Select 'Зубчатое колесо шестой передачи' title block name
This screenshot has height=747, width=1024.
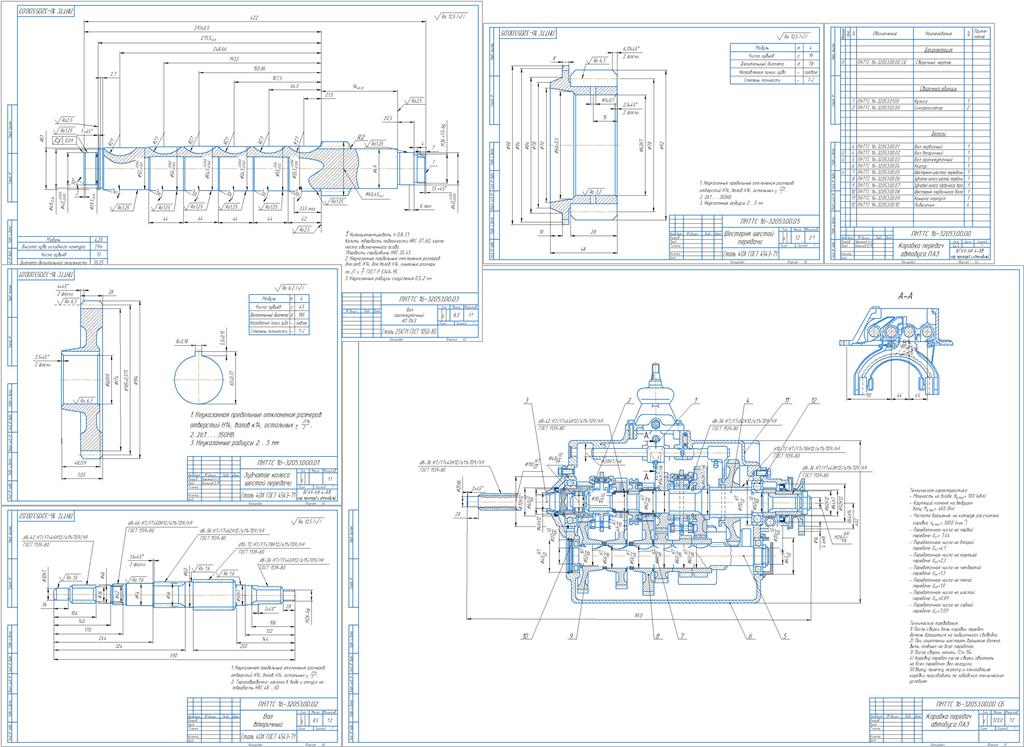tap(266, 479)
